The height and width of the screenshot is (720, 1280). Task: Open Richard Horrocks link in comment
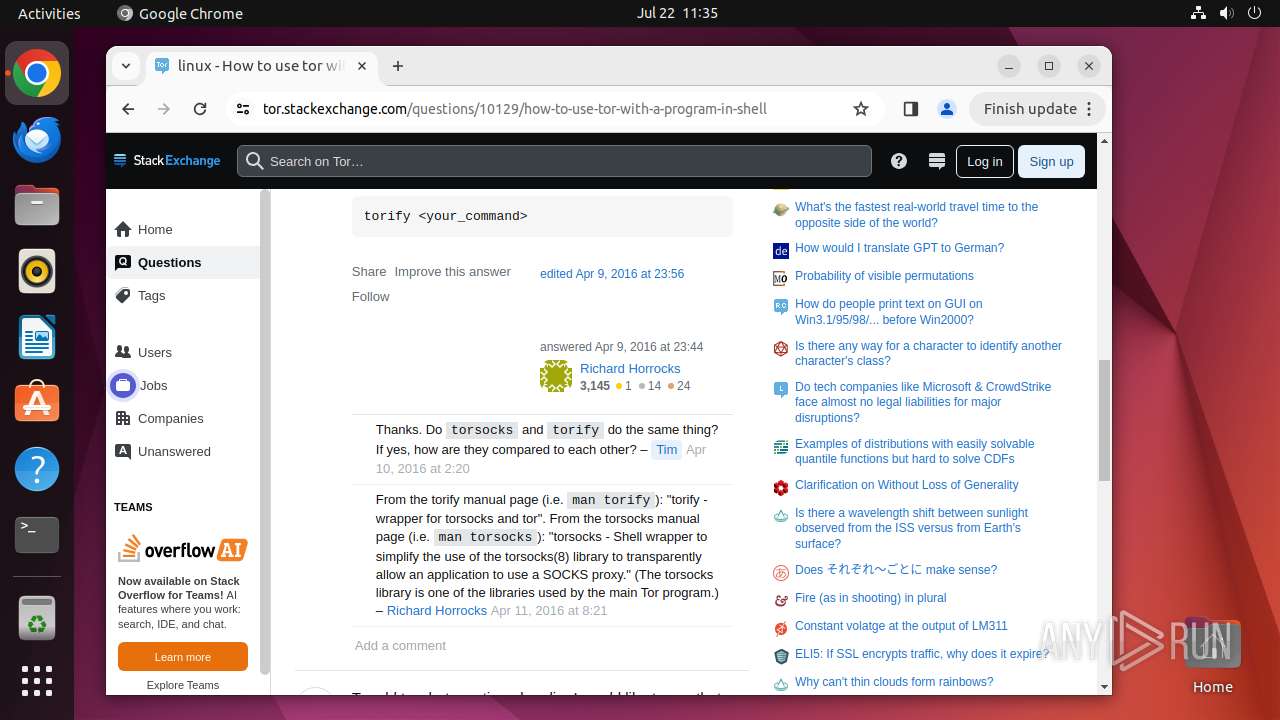coord(437,610)
